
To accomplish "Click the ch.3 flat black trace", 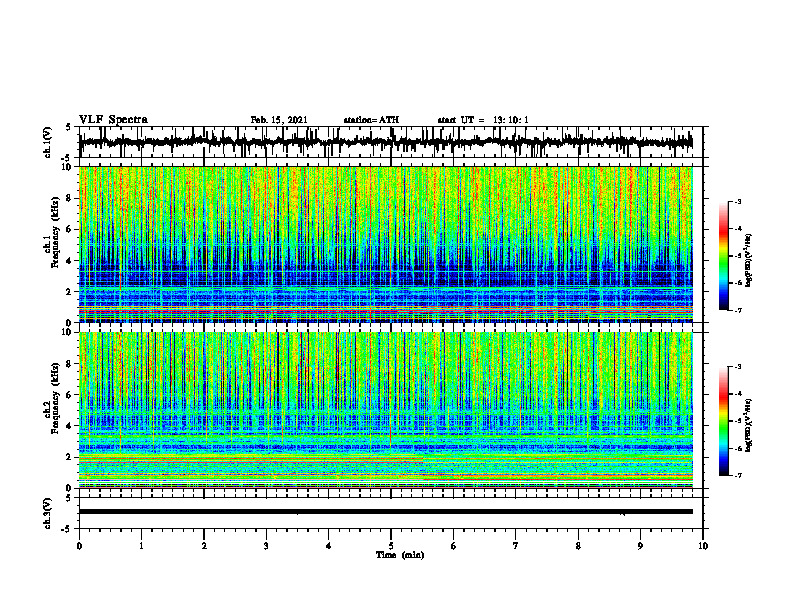I will pyautogui.click(x=385, y=512).
